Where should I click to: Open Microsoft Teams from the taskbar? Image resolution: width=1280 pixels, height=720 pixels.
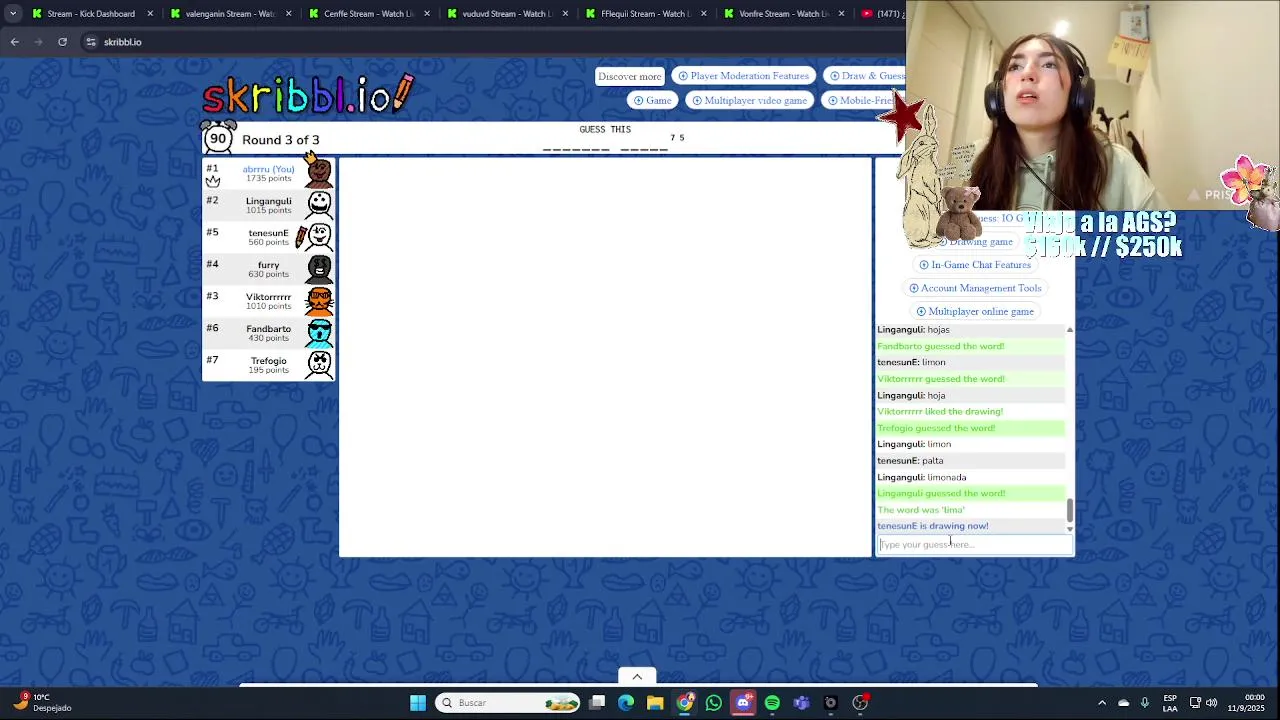tap(801, 703)
